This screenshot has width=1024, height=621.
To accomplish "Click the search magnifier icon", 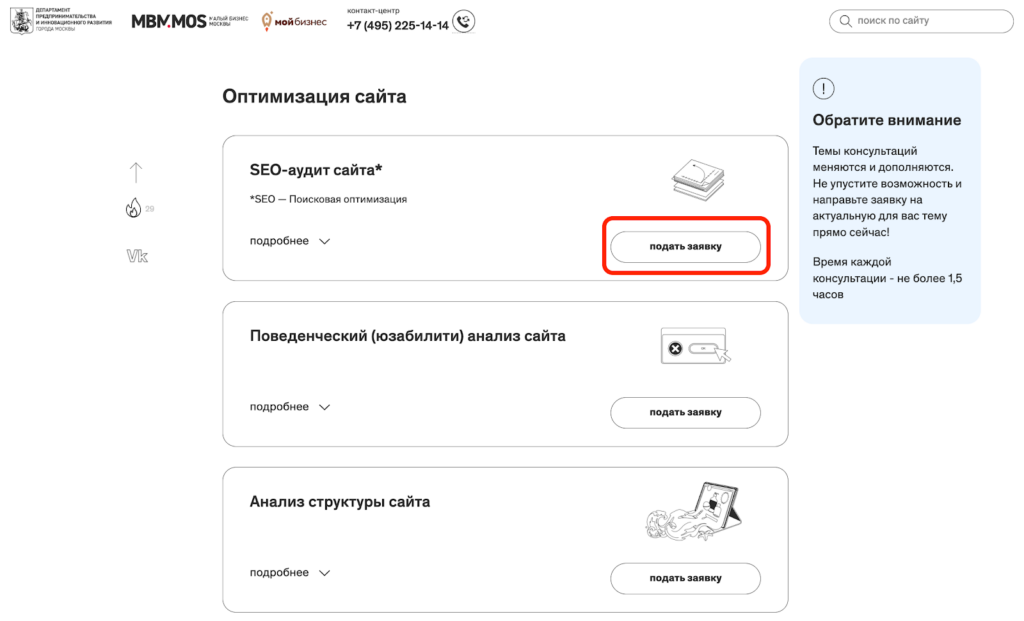I will (846, 21).
